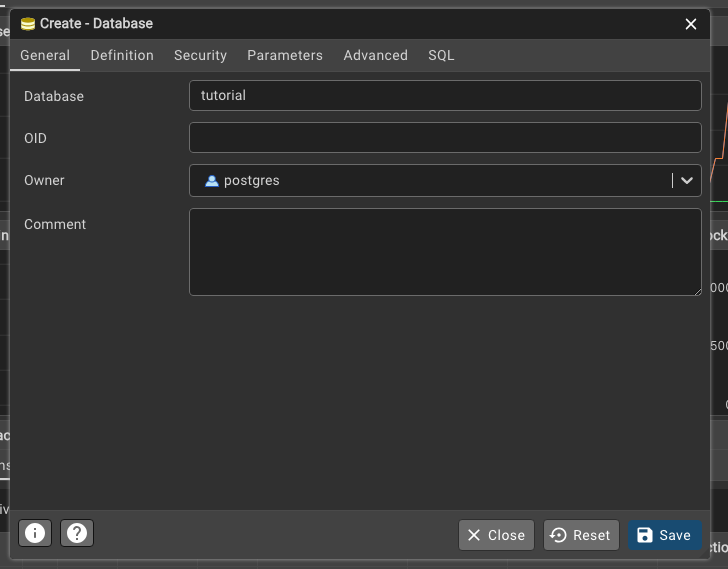Click the info icon button

[35, 533]
